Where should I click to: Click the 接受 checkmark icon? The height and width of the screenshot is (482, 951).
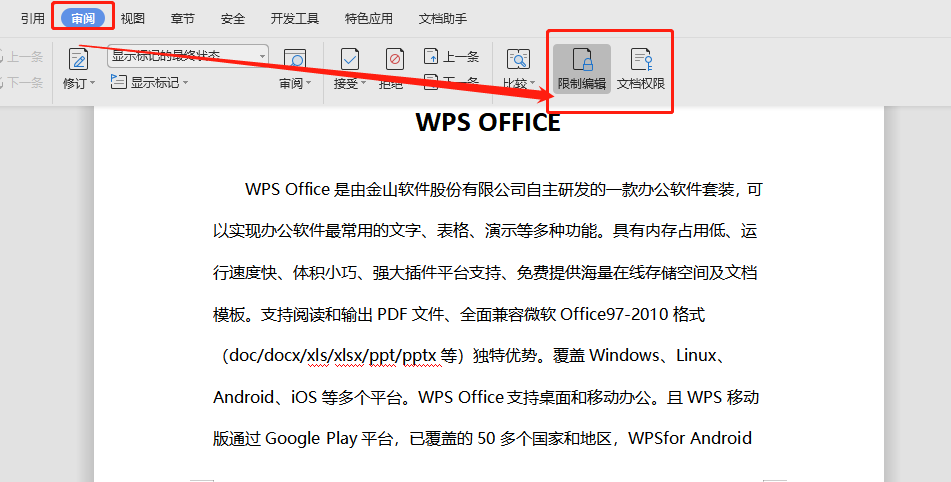350,59
